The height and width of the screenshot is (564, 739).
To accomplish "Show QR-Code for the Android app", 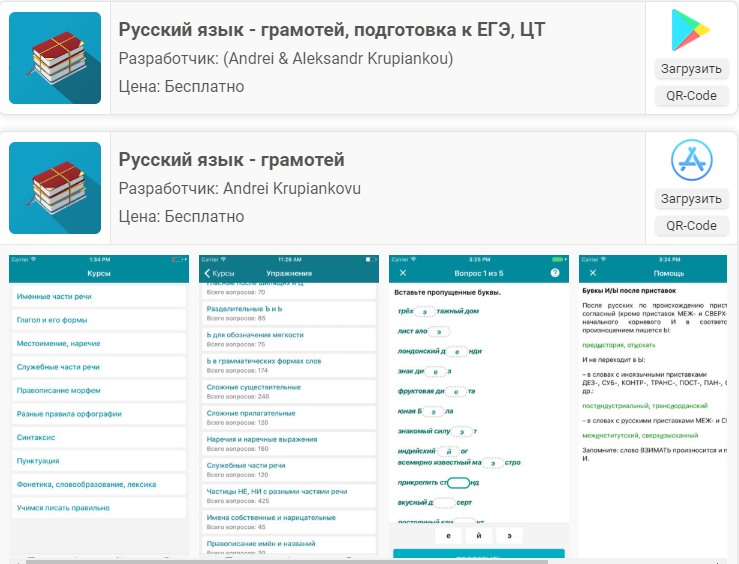I will pos(689,96).
